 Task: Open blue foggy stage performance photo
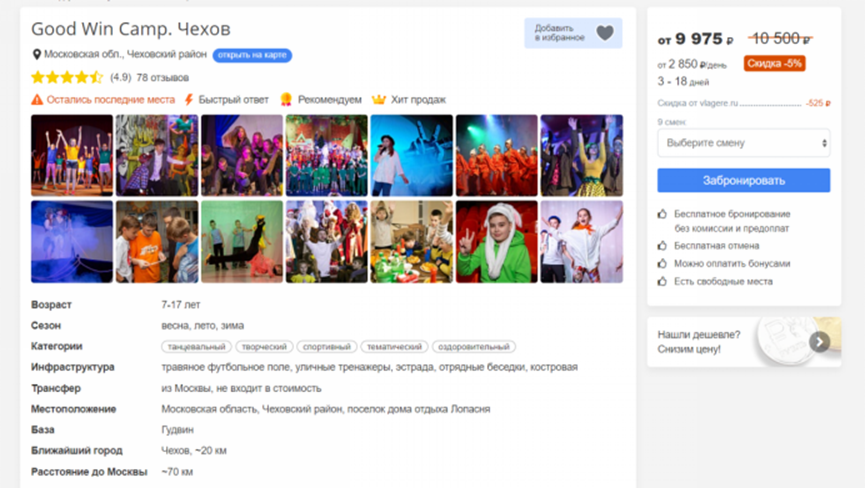tap(72, 242)
